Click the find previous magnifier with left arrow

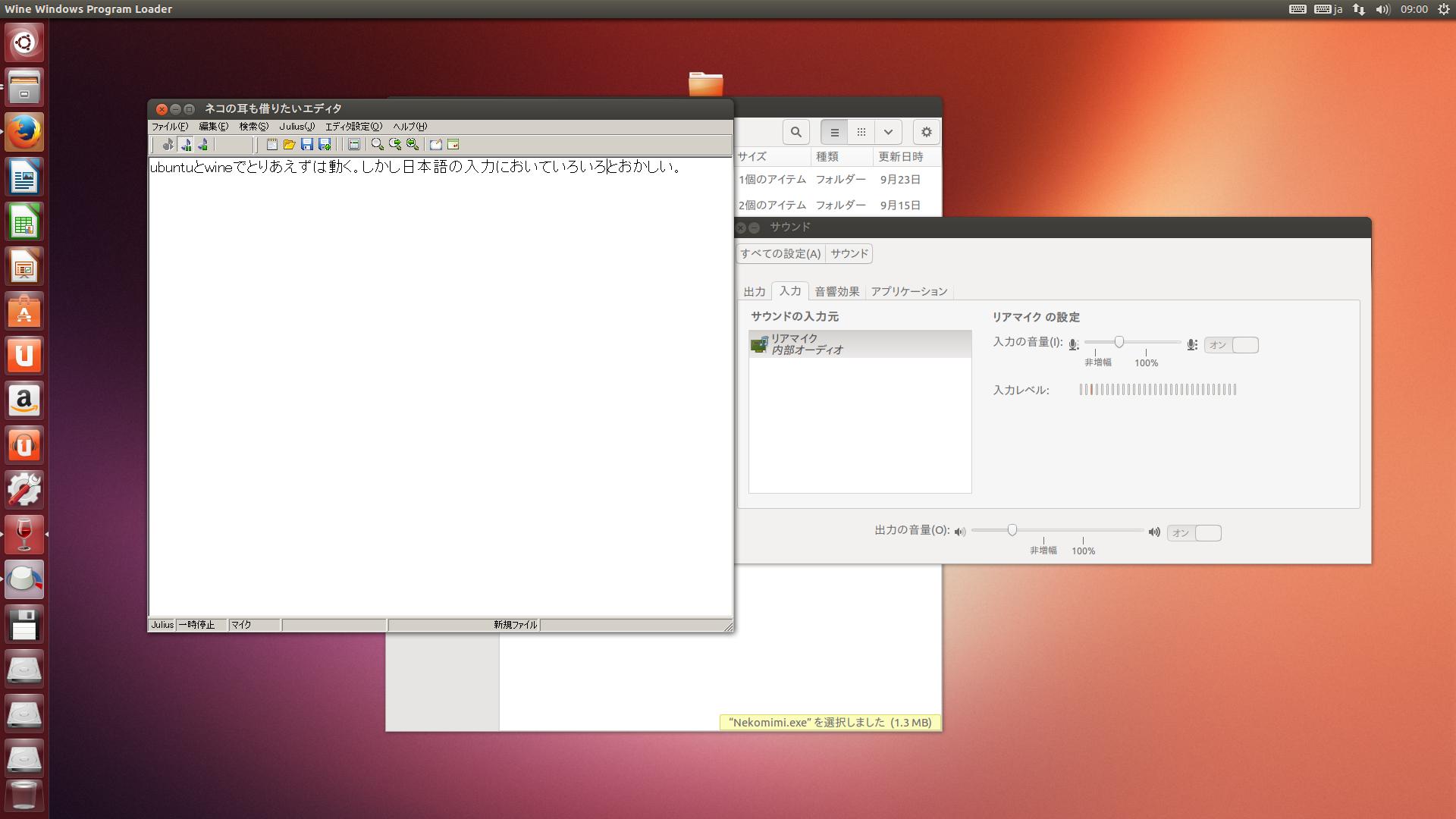point(413,144)
